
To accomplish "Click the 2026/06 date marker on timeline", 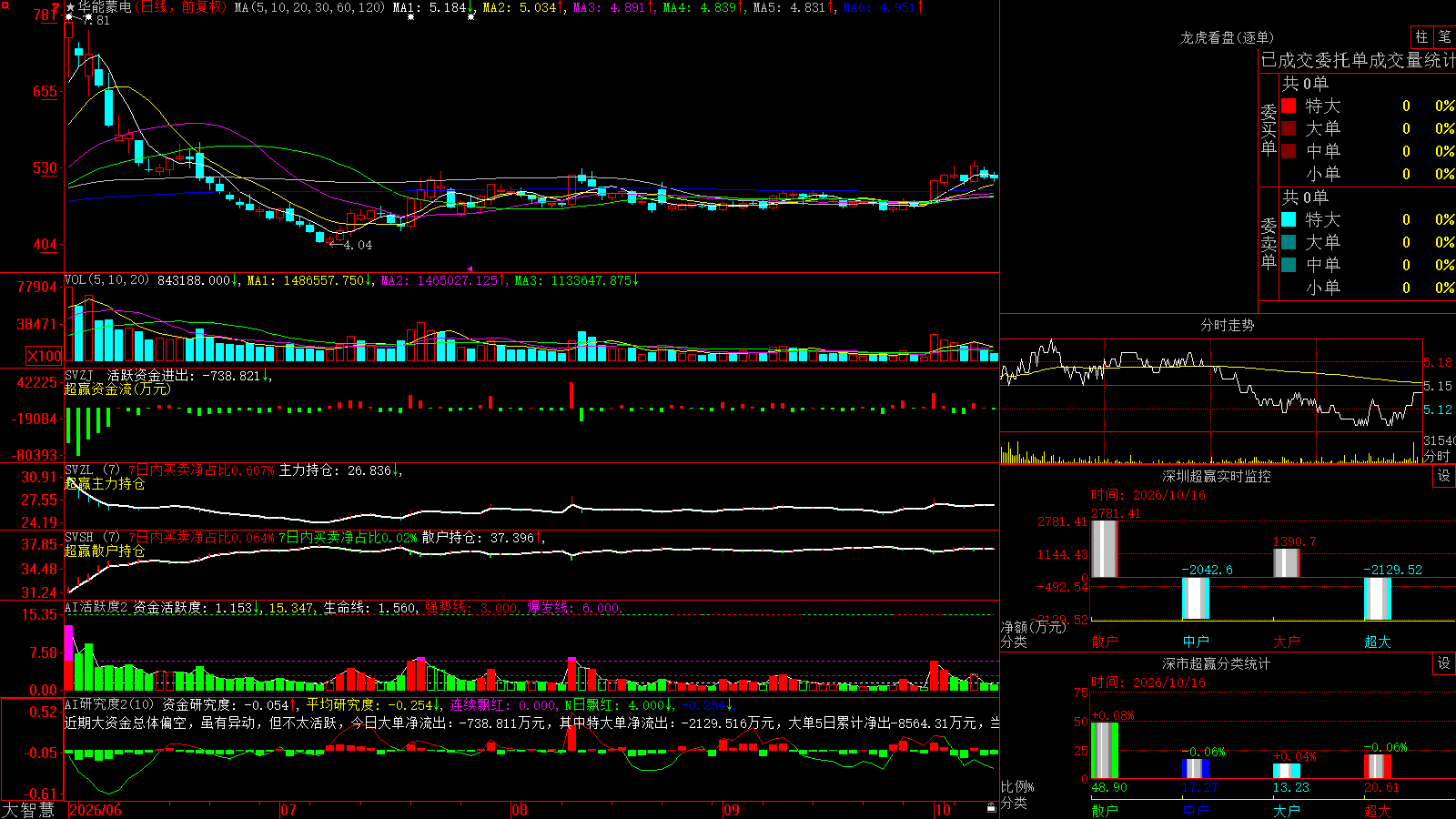I will pyautogui.click(x=96, y=810).
